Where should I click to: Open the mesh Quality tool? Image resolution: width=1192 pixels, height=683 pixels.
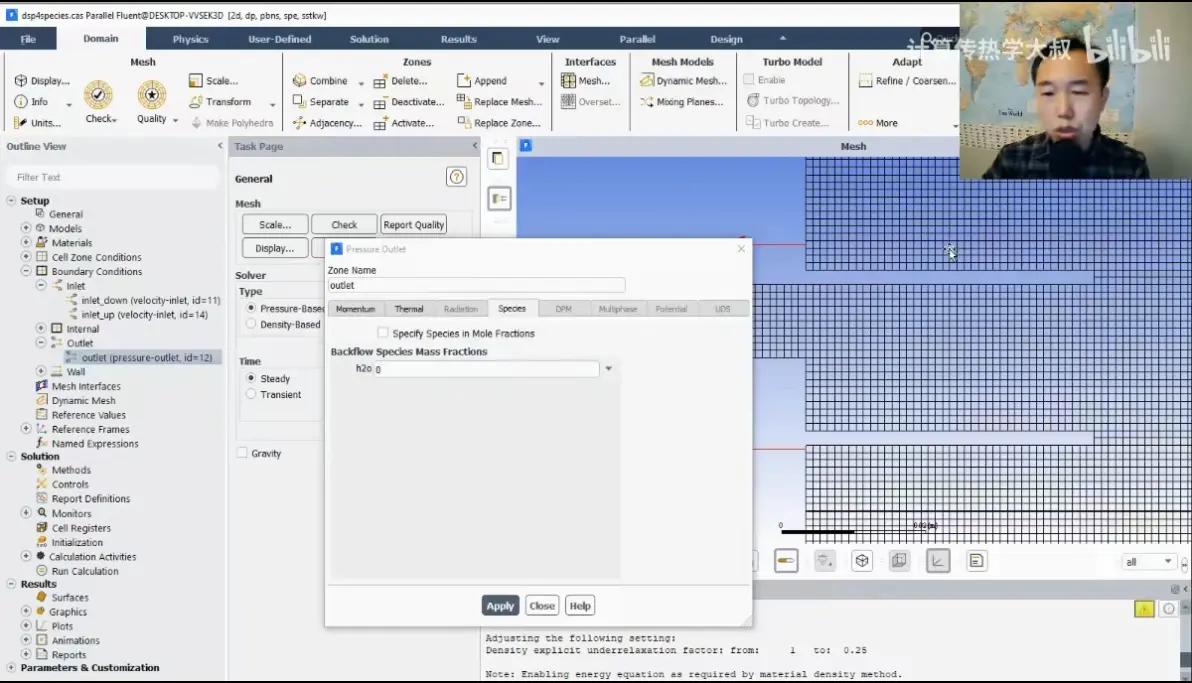click(x=151, y=95)
